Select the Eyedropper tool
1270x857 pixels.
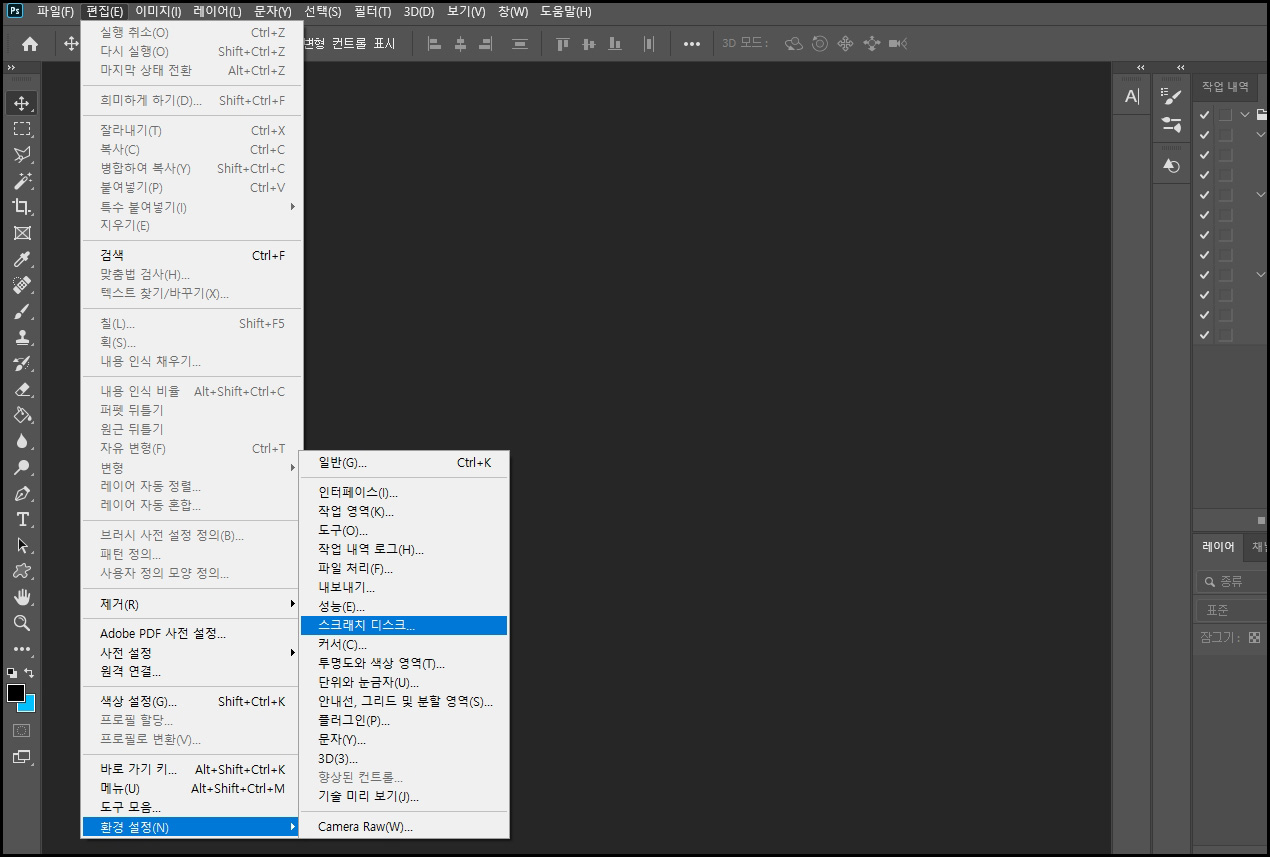point(22,260)
